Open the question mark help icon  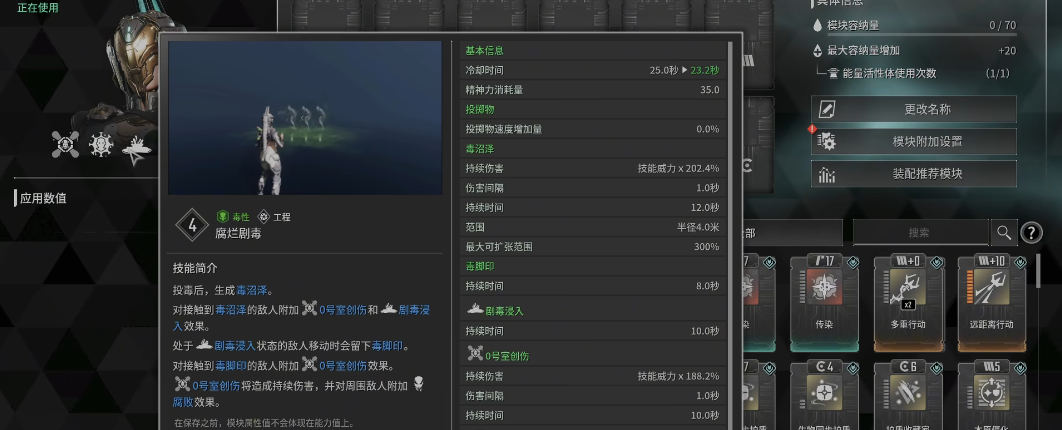tap(1031, 233)
